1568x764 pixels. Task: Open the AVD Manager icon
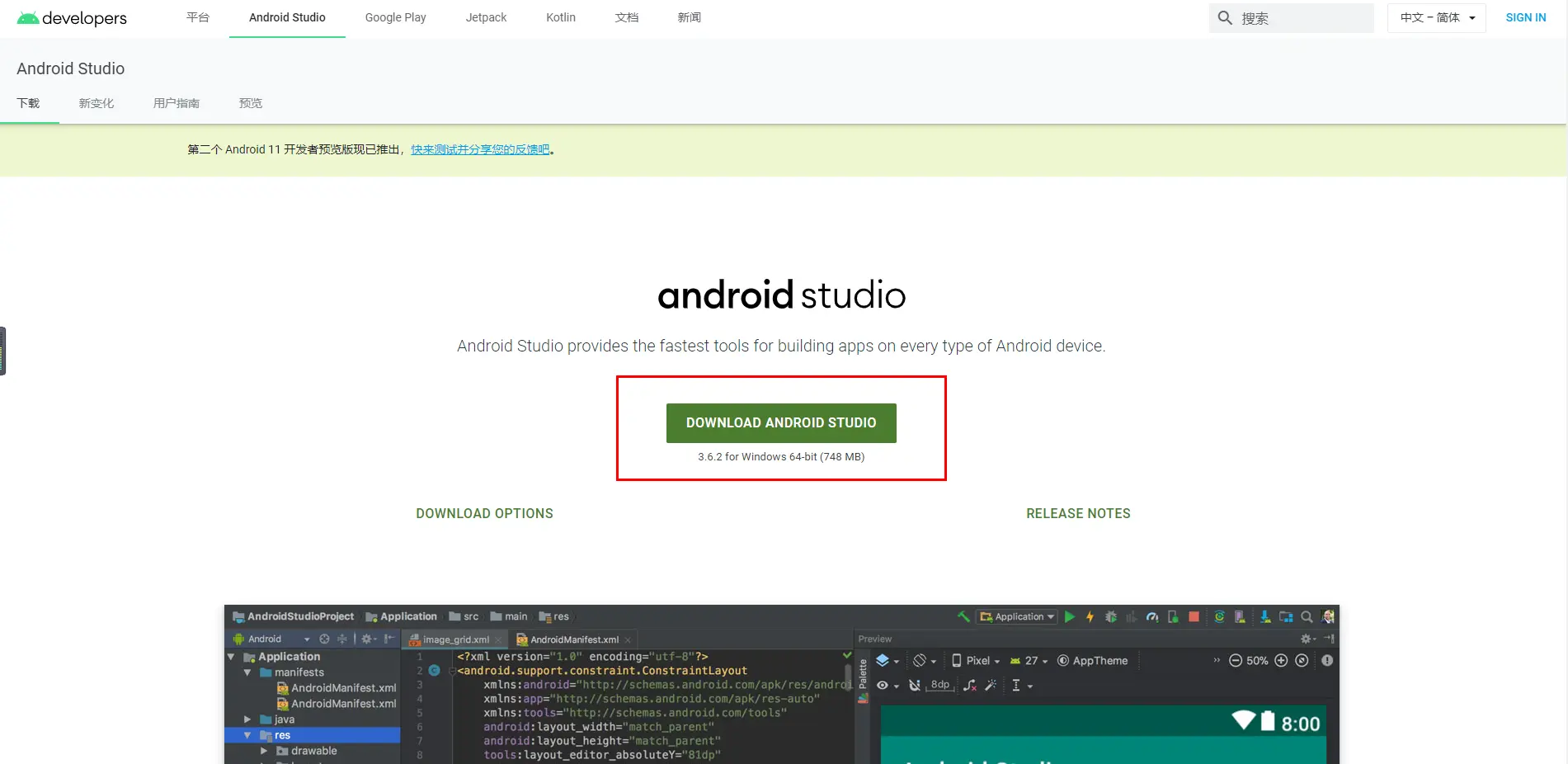1240,616
